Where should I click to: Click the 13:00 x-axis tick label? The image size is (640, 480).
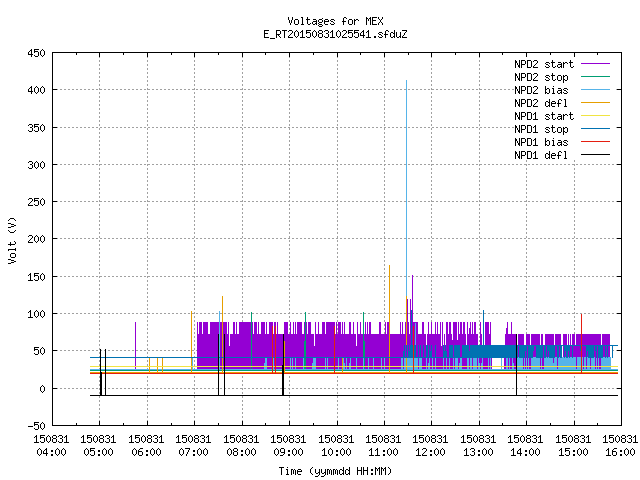pos(478,452)
